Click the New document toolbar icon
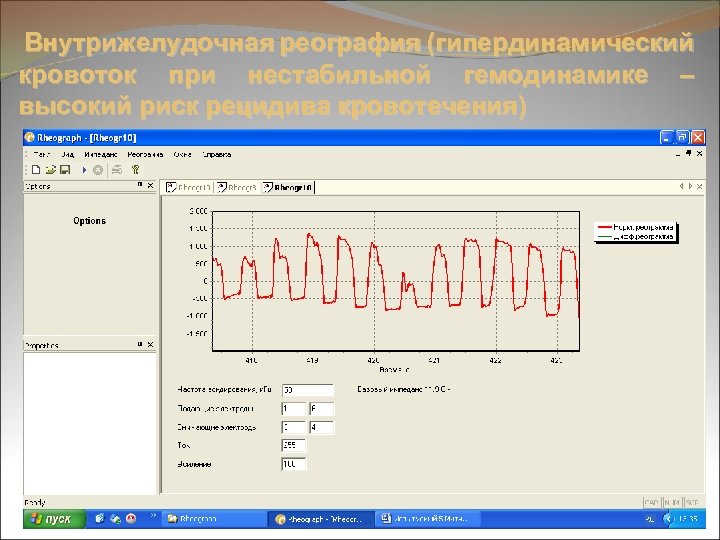 click(x=36, y=170)
